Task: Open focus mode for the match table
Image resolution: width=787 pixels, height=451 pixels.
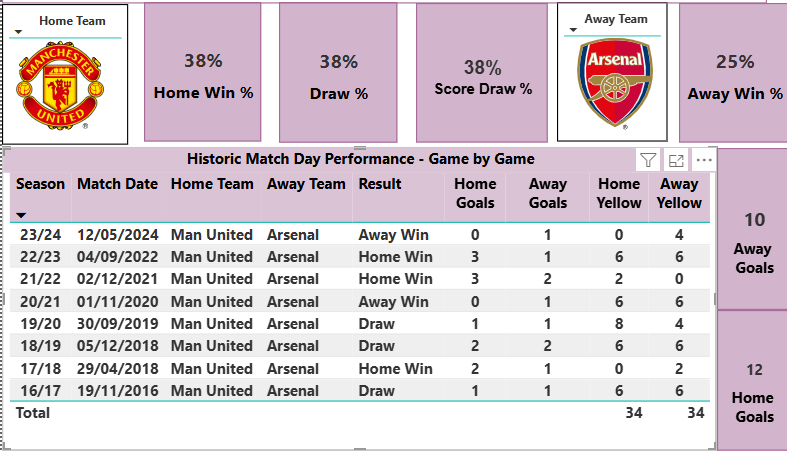Action: (676, 160)
